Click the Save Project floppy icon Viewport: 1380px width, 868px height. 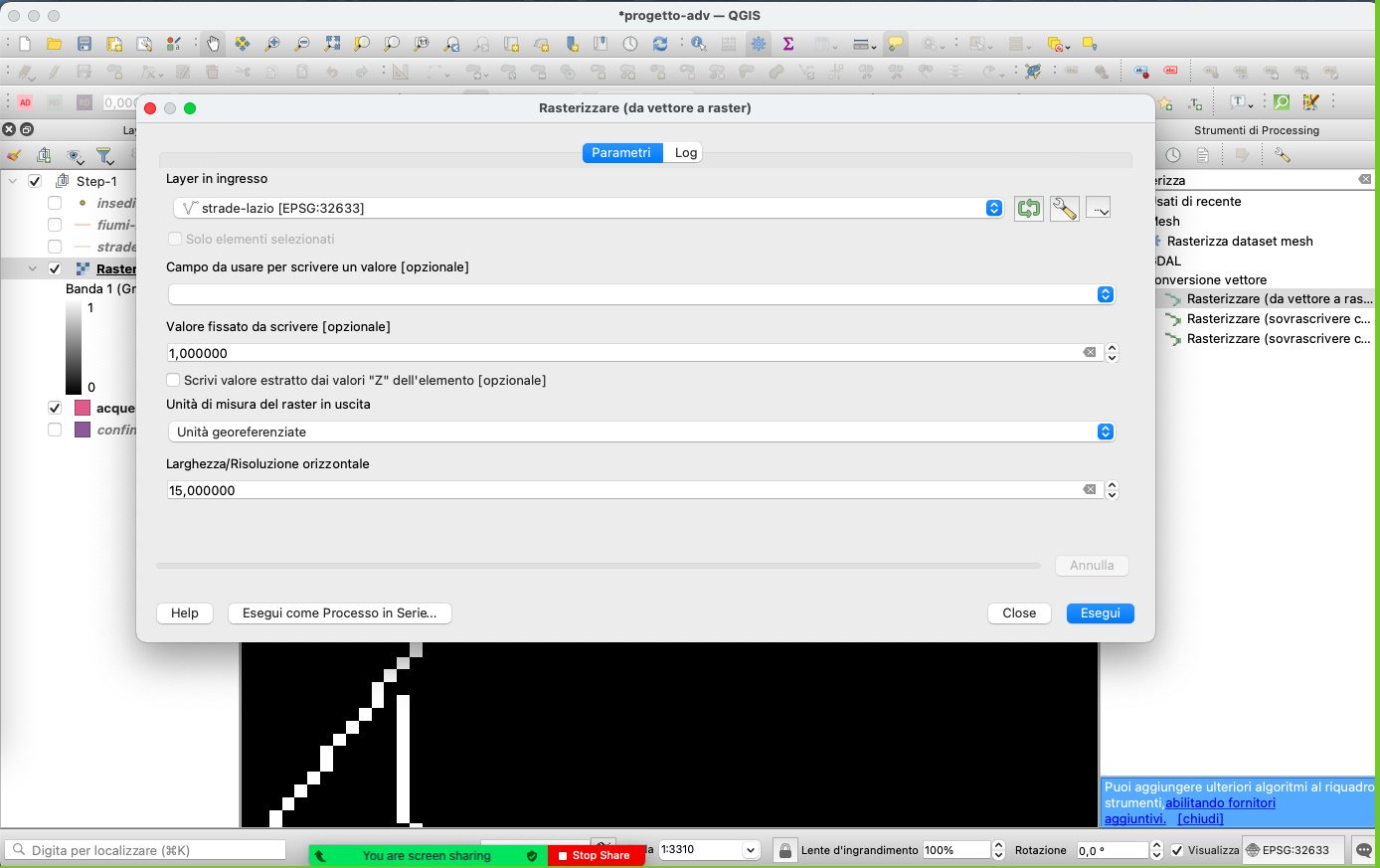85,44
